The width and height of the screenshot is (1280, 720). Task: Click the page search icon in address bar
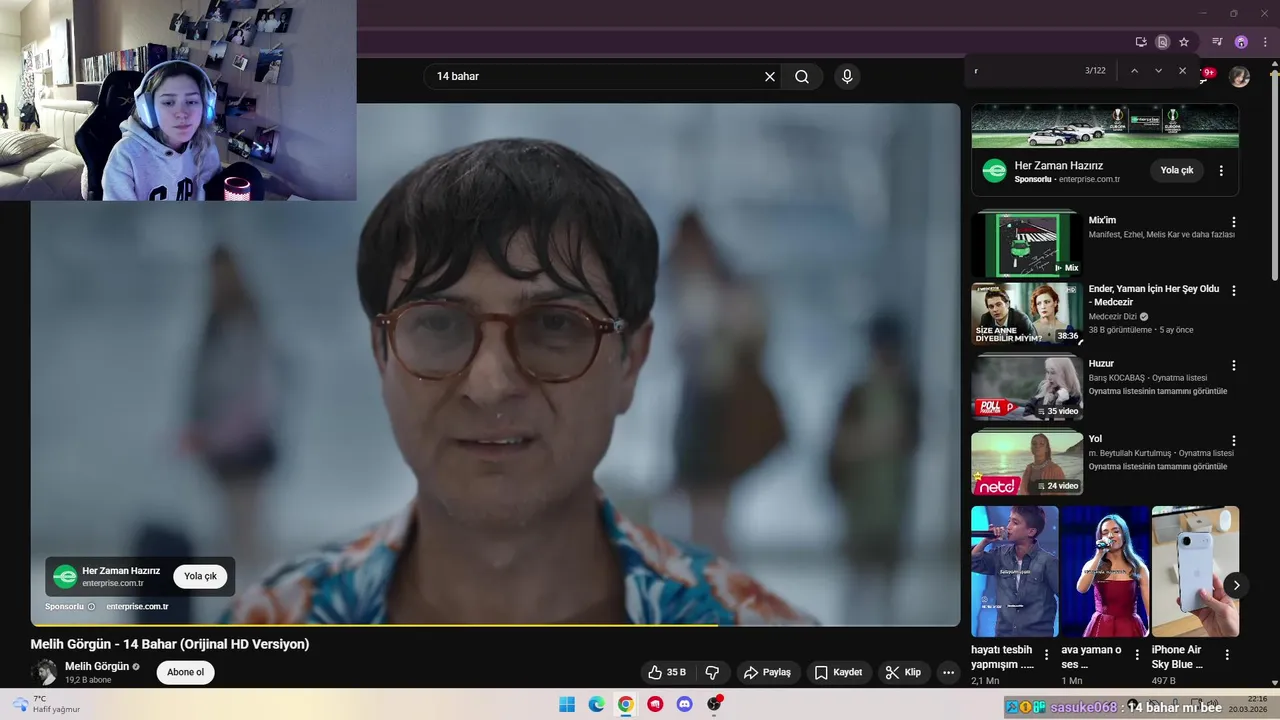1162,42
